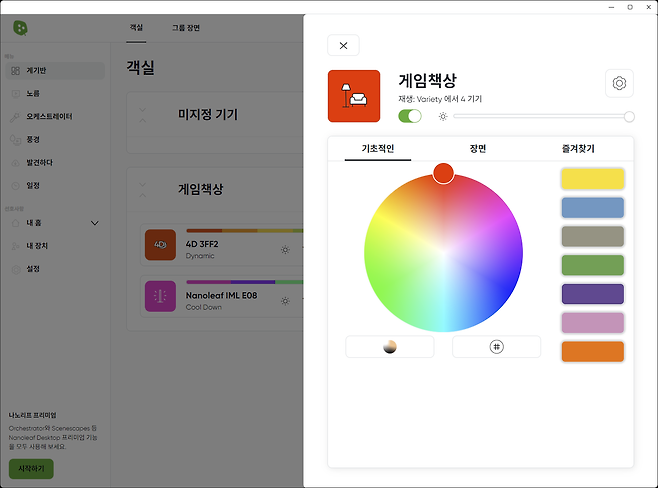Click the Nanoleaf IML E08 device icon
This screenshot has height=488, width=658.
[x=160, y=296]
